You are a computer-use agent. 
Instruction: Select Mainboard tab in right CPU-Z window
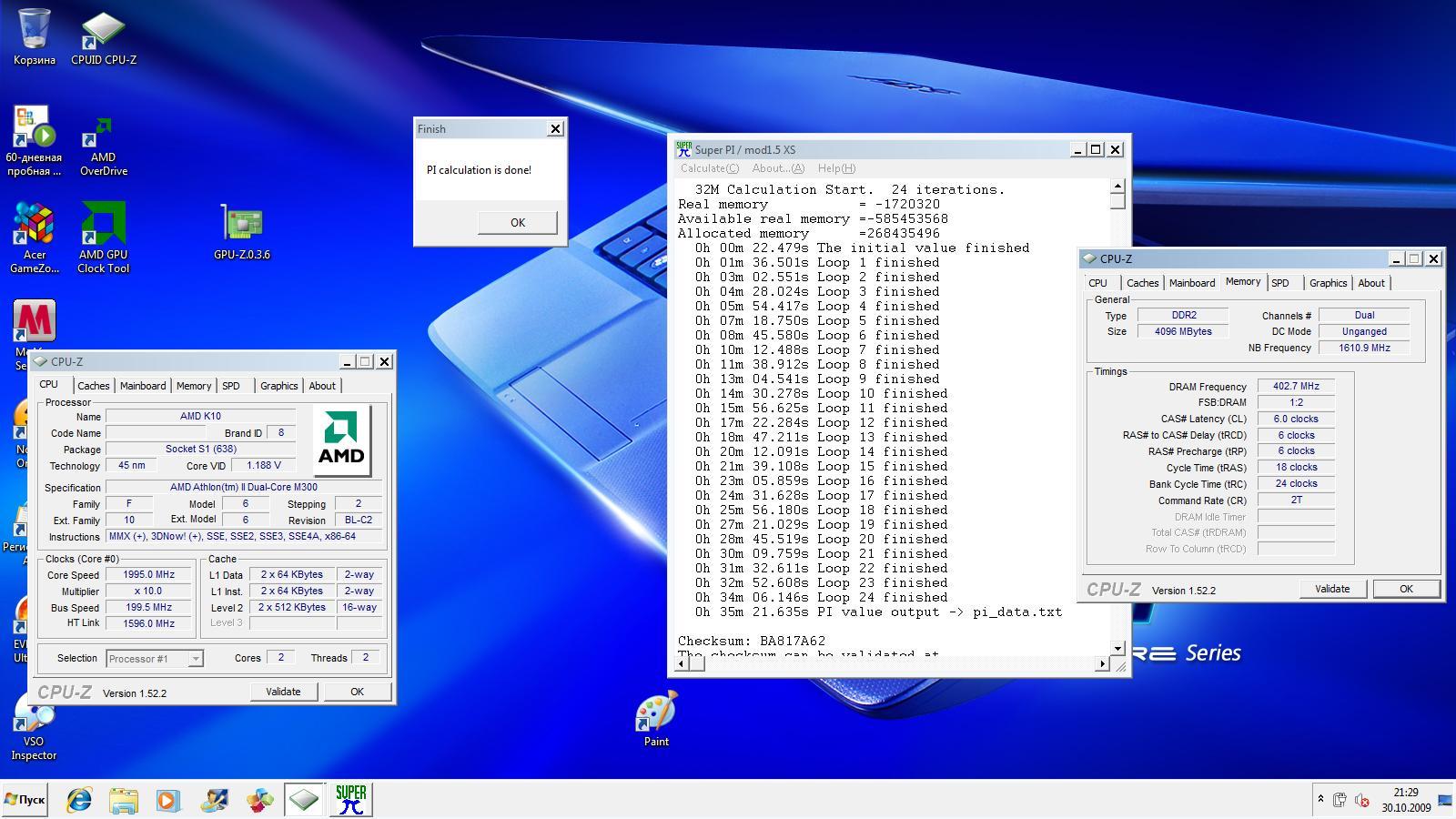1192,283
